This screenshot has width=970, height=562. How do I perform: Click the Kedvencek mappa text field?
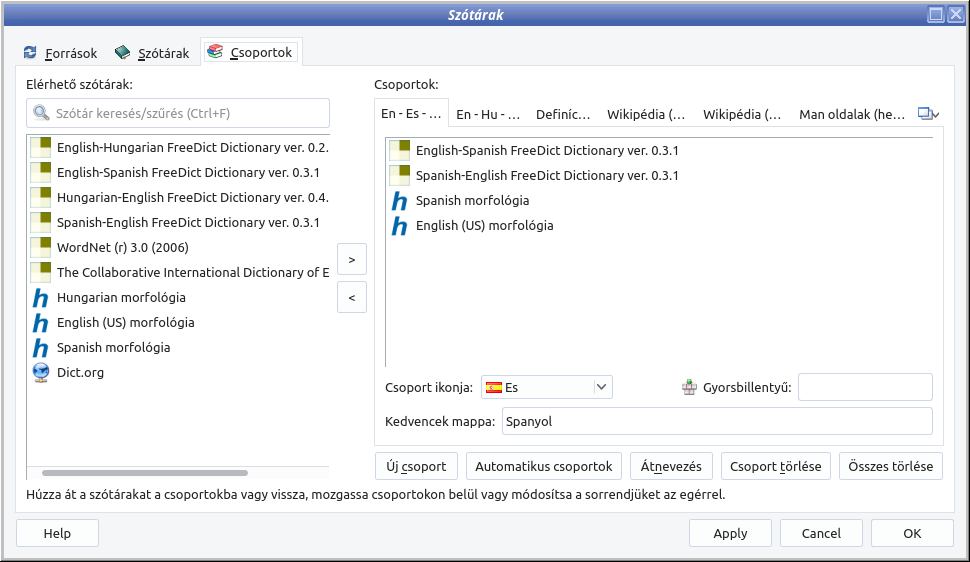716,421
